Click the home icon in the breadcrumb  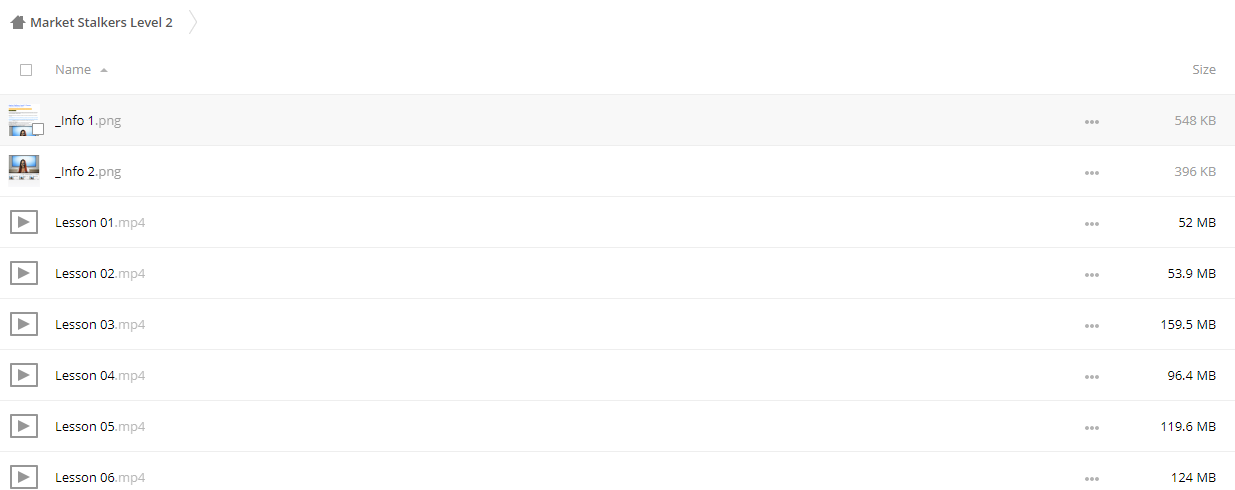point(18,22)
